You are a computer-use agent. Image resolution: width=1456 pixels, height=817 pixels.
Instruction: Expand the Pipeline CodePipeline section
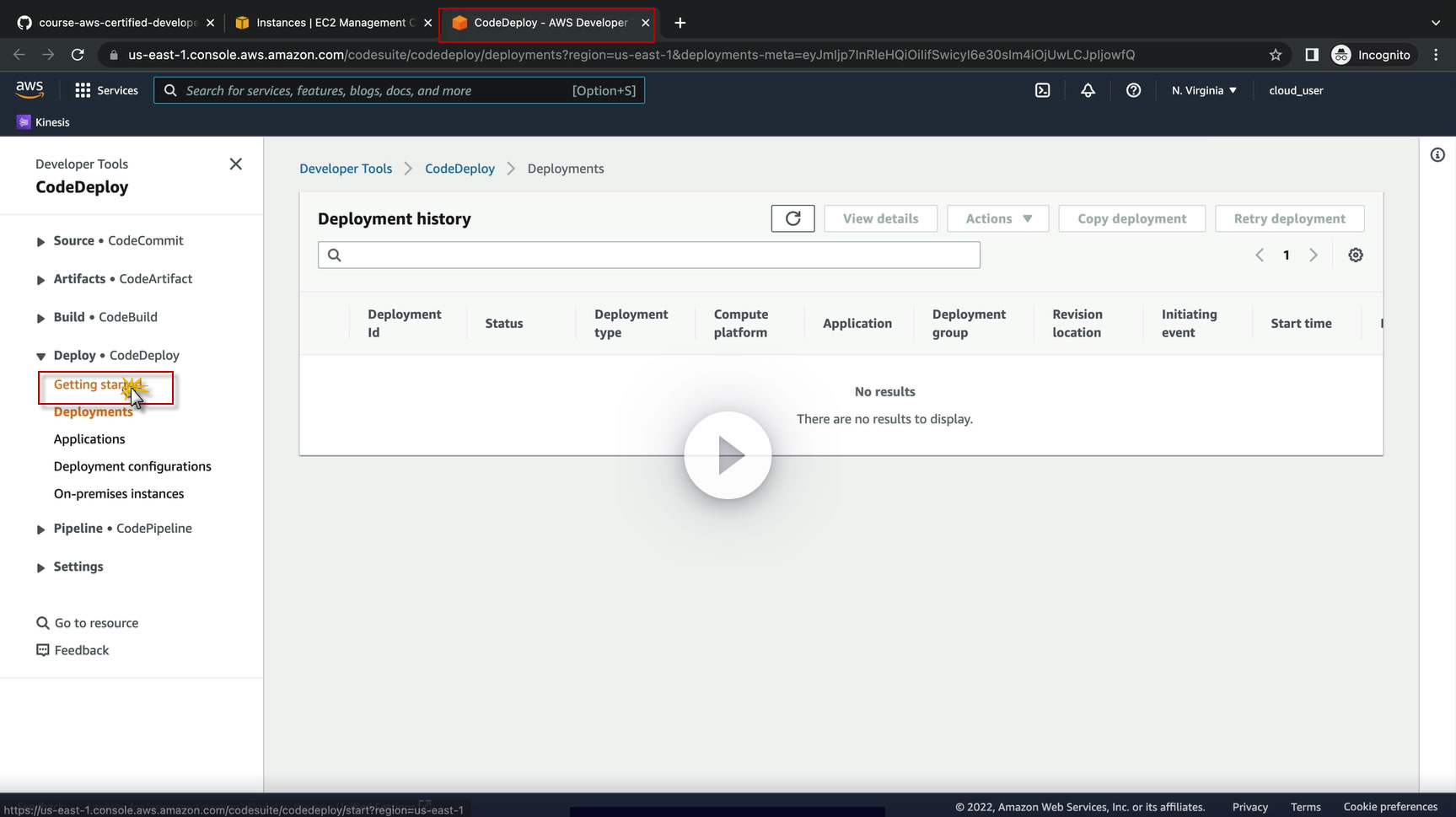40,529
